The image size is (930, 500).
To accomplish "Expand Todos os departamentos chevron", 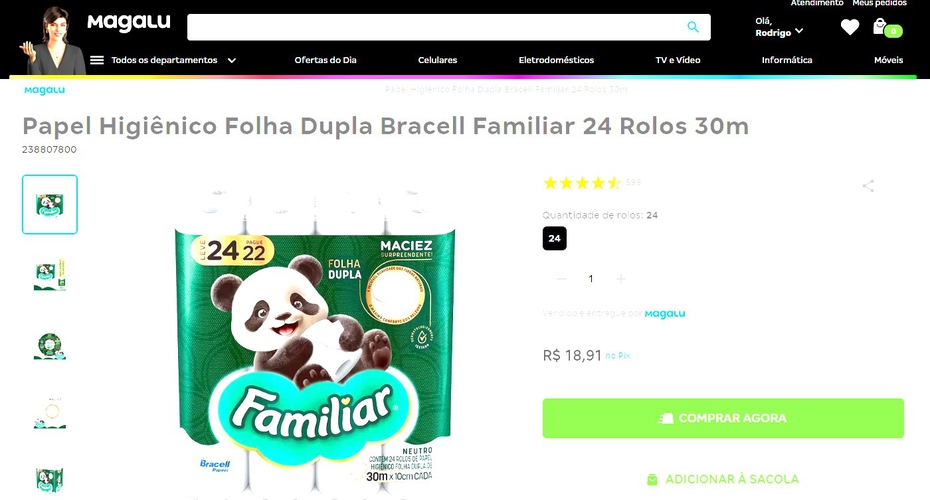I will [232, 60].
